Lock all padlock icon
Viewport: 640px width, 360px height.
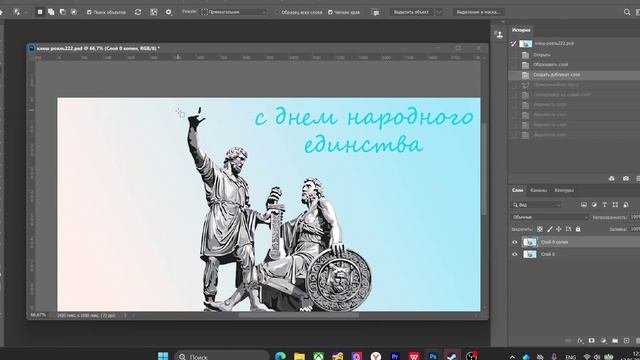(578, 229)
